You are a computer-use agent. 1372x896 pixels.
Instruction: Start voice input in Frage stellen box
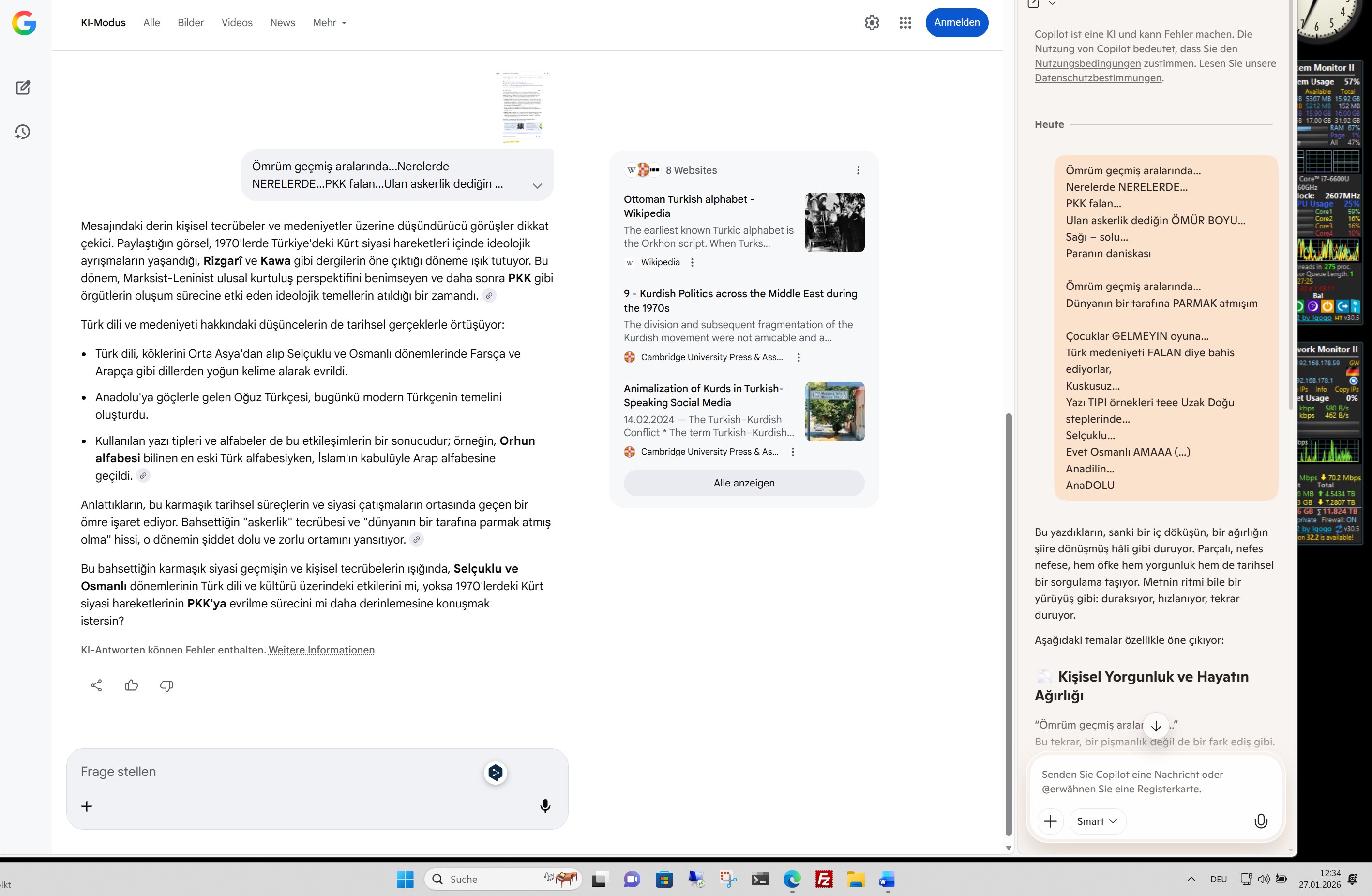545,806
